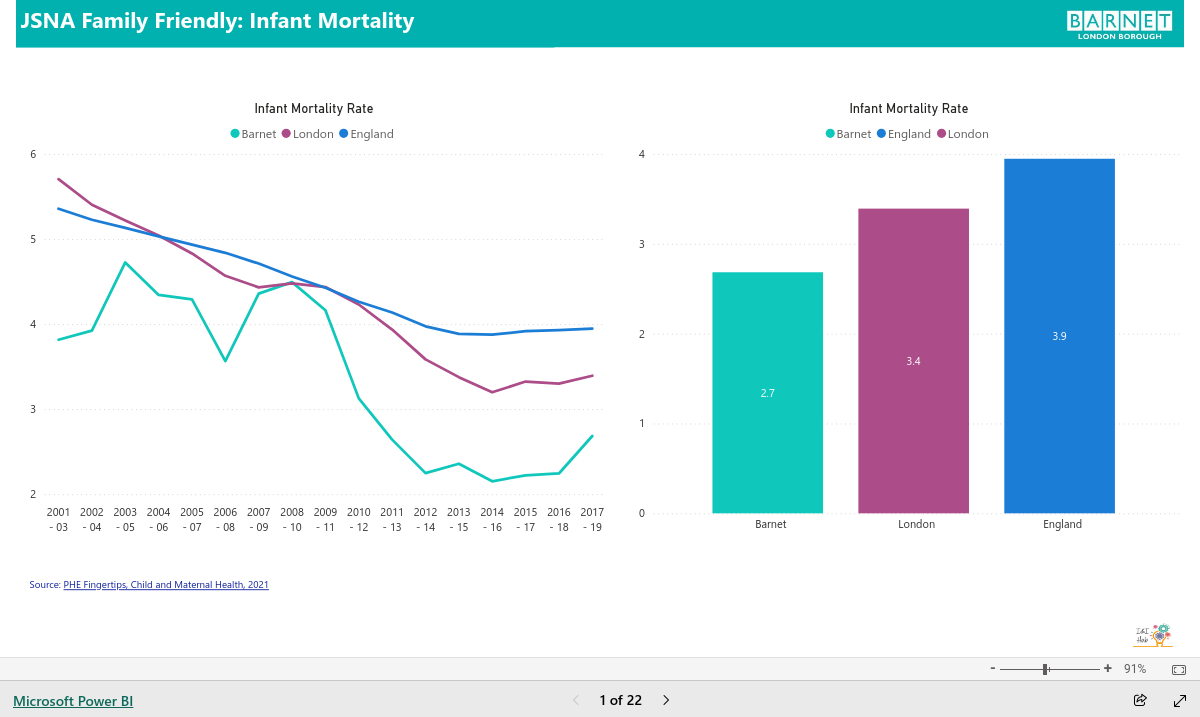Viewport: 1200px width, 717px height.
Task: Select the England legend swatch in the bar chart
Action: click(881, 134)
